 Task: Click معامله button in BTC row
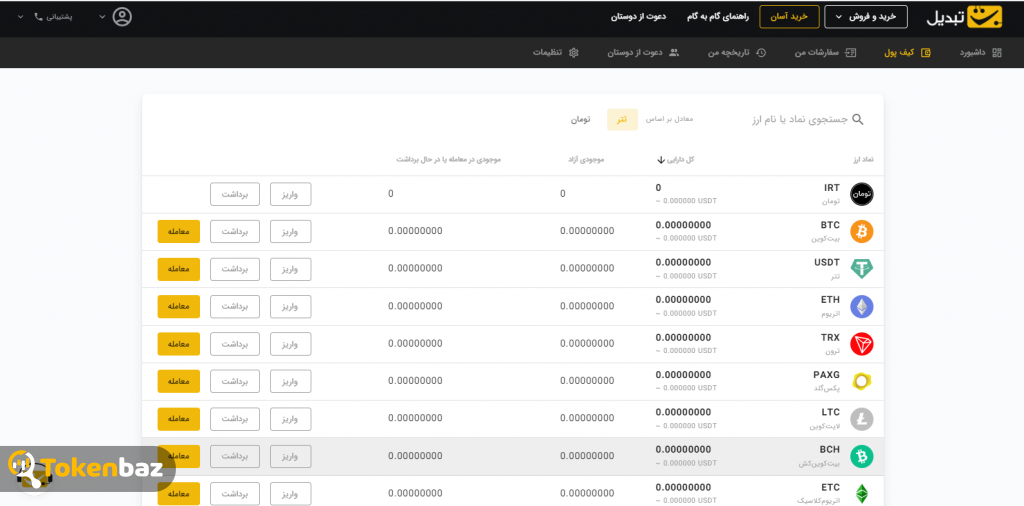(x=178, y=232)
